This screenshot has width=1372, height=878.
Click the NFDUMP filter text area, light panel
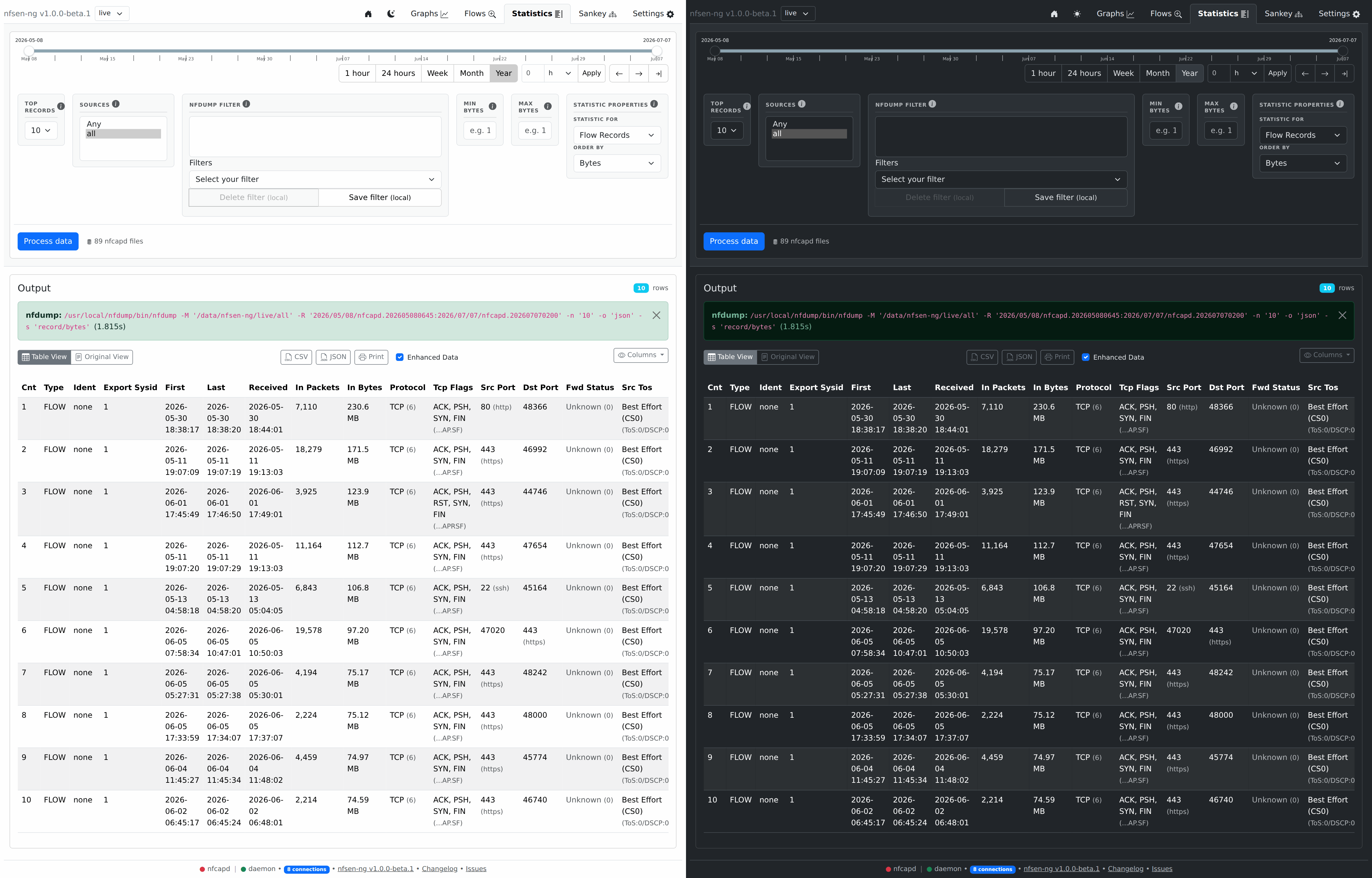click(315, 137)
